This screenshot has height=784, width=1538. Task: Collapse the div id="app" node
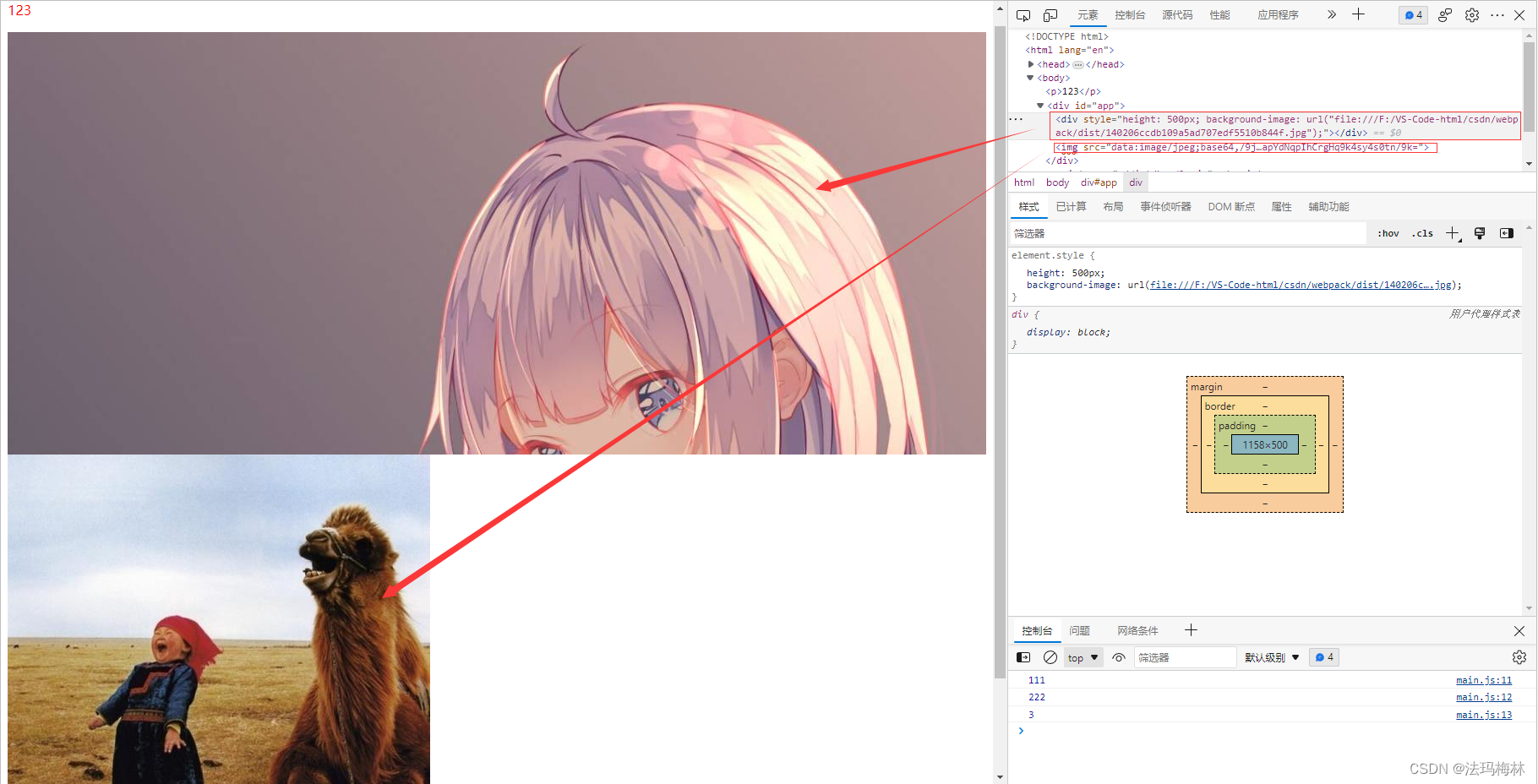coord(1040,106)
